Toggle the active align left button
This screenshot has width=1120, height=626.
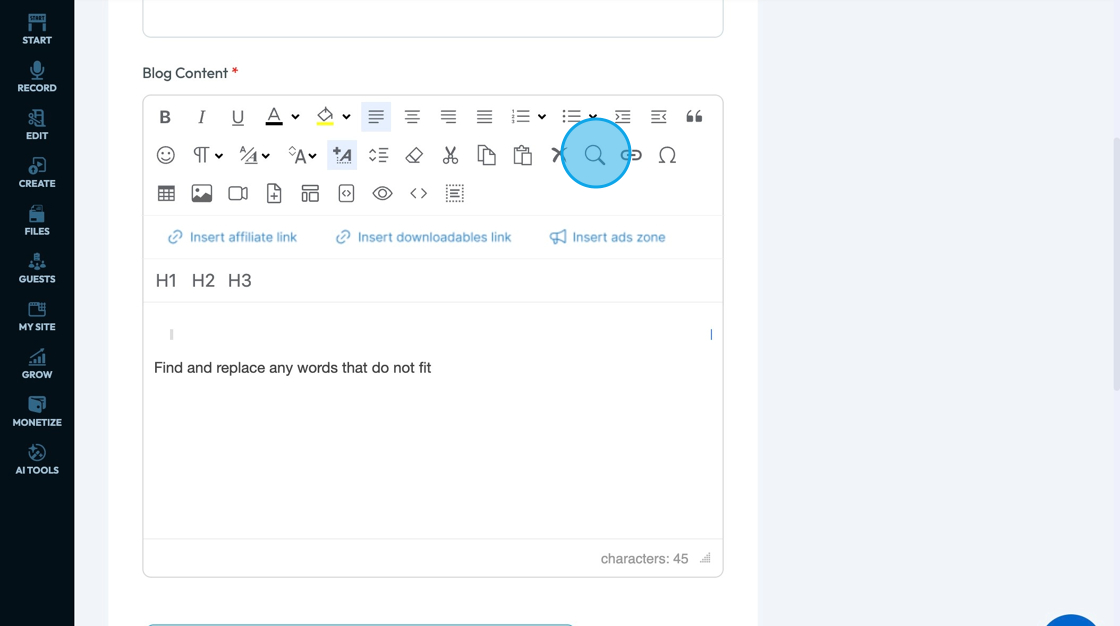[x=376, y=116]
